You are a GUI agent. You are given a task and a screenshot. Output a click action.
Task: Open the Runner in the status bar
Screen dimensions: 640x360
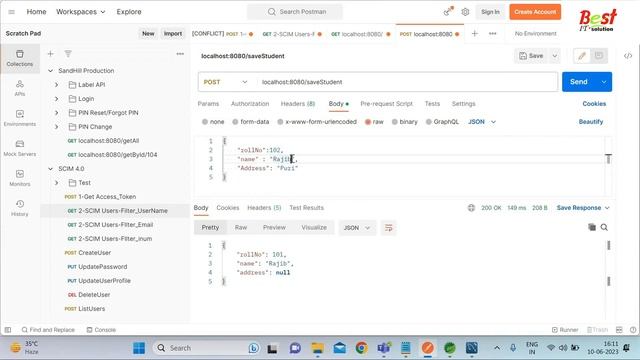pos(565,330)
